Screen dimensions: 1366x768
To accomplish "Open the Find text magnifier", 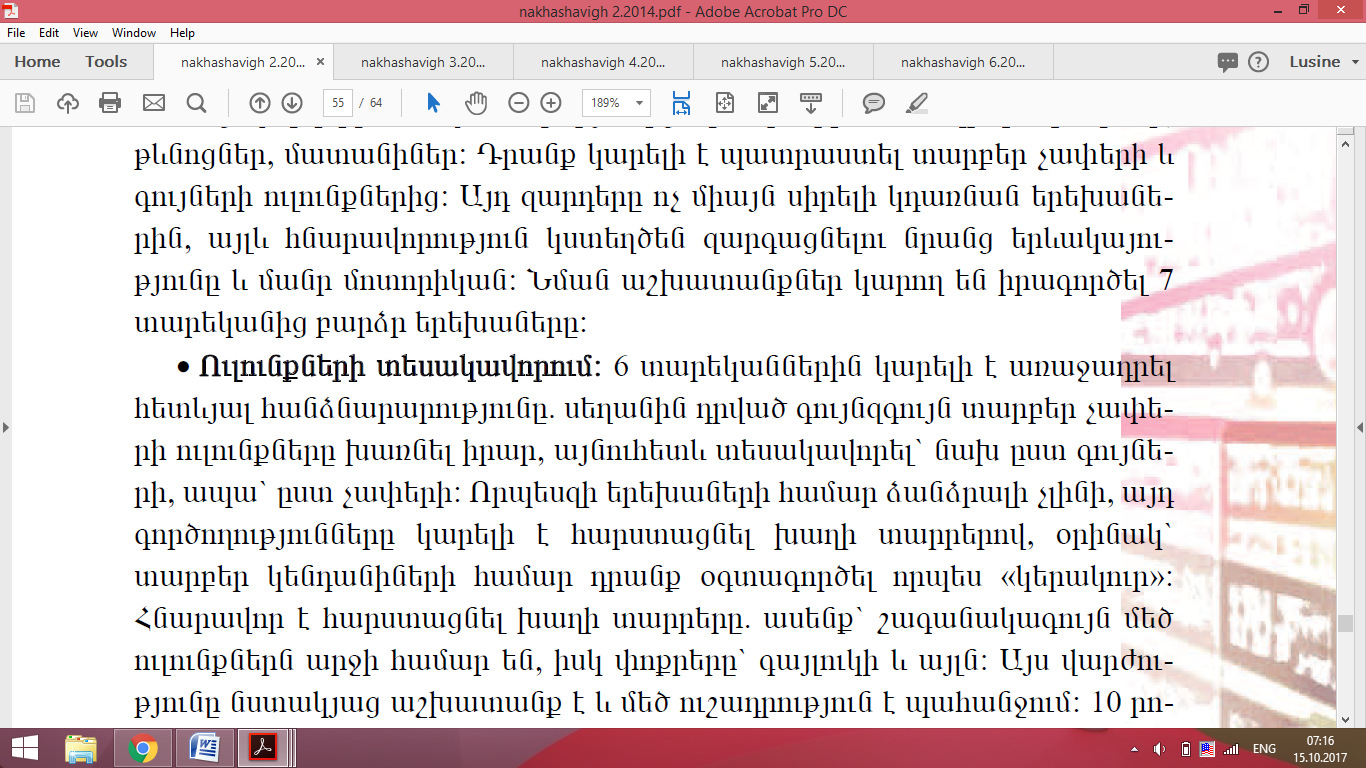I will pos(196,103).
